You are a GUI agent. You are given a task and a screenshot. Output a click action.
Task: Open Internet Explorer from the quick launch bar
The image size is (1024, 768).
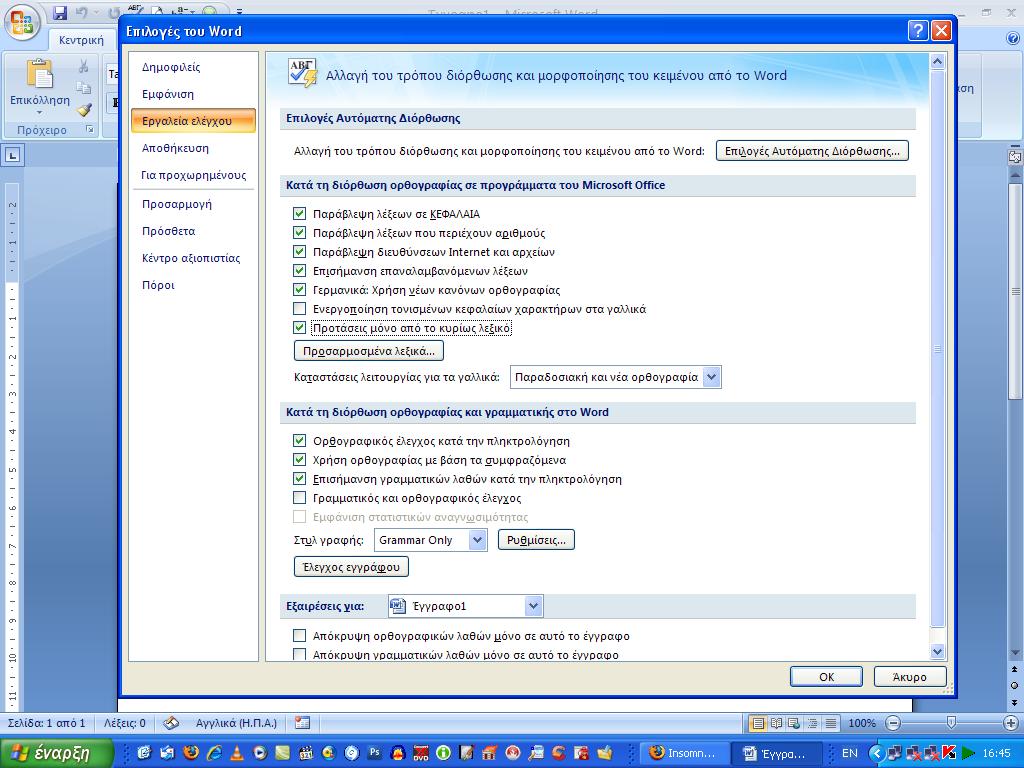click(214, 753)
